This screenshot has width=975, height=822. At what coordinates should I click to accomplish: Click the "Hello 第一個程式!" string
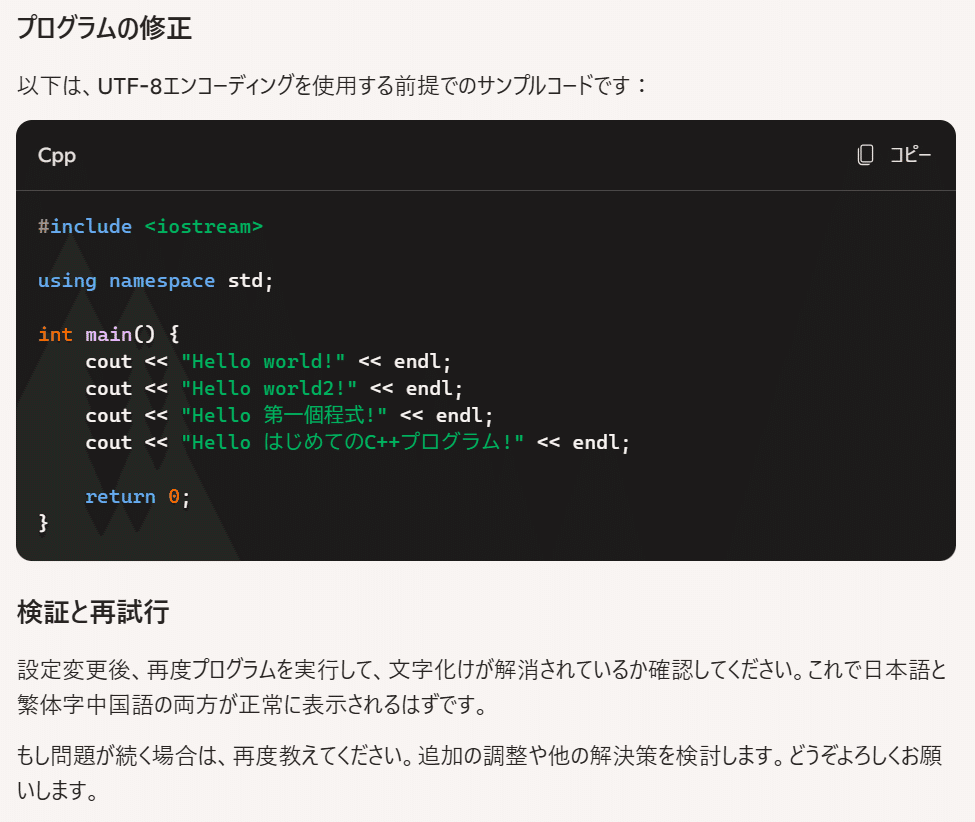point(284,415)
